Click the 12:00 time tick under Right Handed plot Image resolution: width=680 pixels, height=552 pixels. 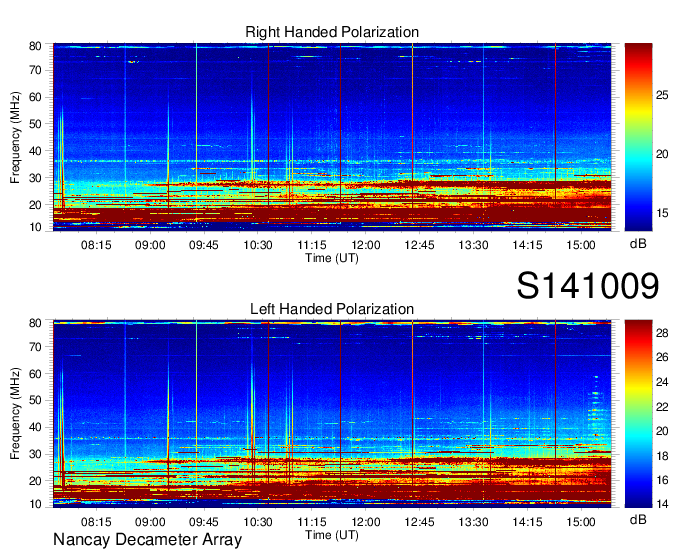click(366, 245)
